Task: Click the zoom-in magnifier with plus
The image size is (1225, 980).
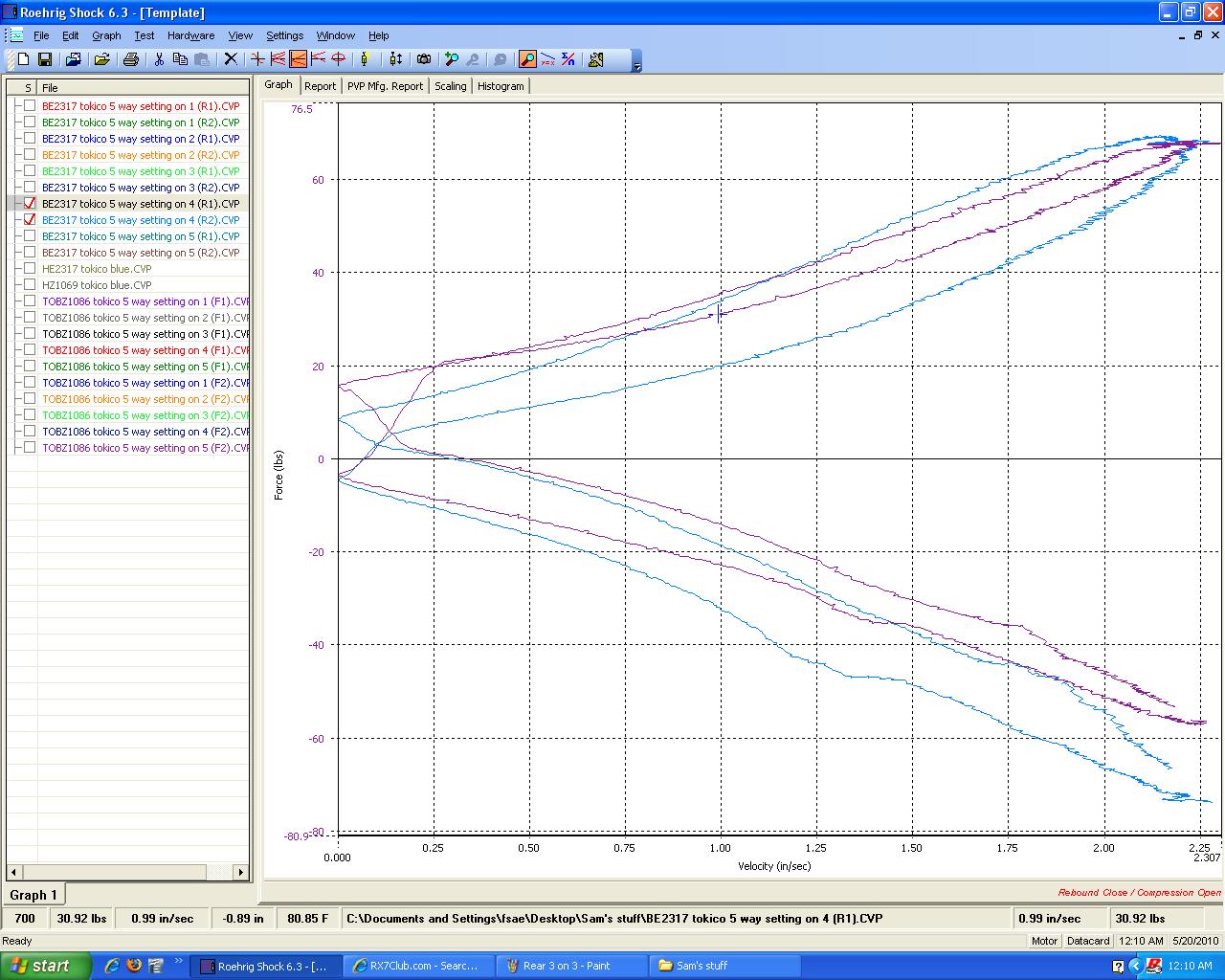Action: [452, 59]
